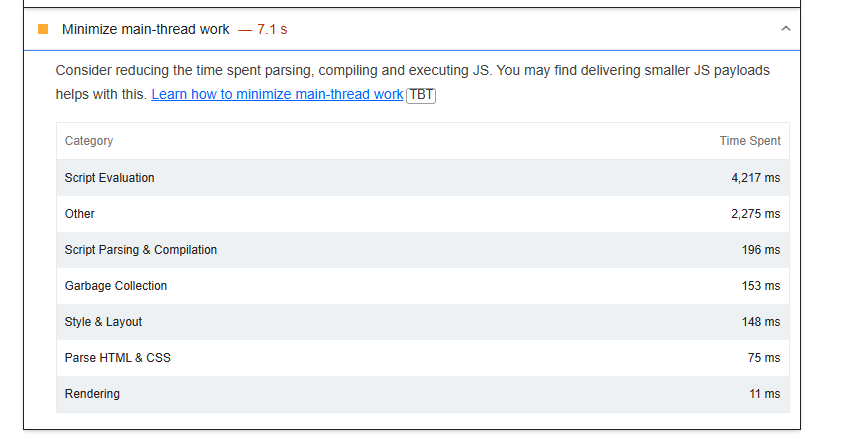Click the 153 ms time value
864x440 pixels.
click(x=761, y=286)
